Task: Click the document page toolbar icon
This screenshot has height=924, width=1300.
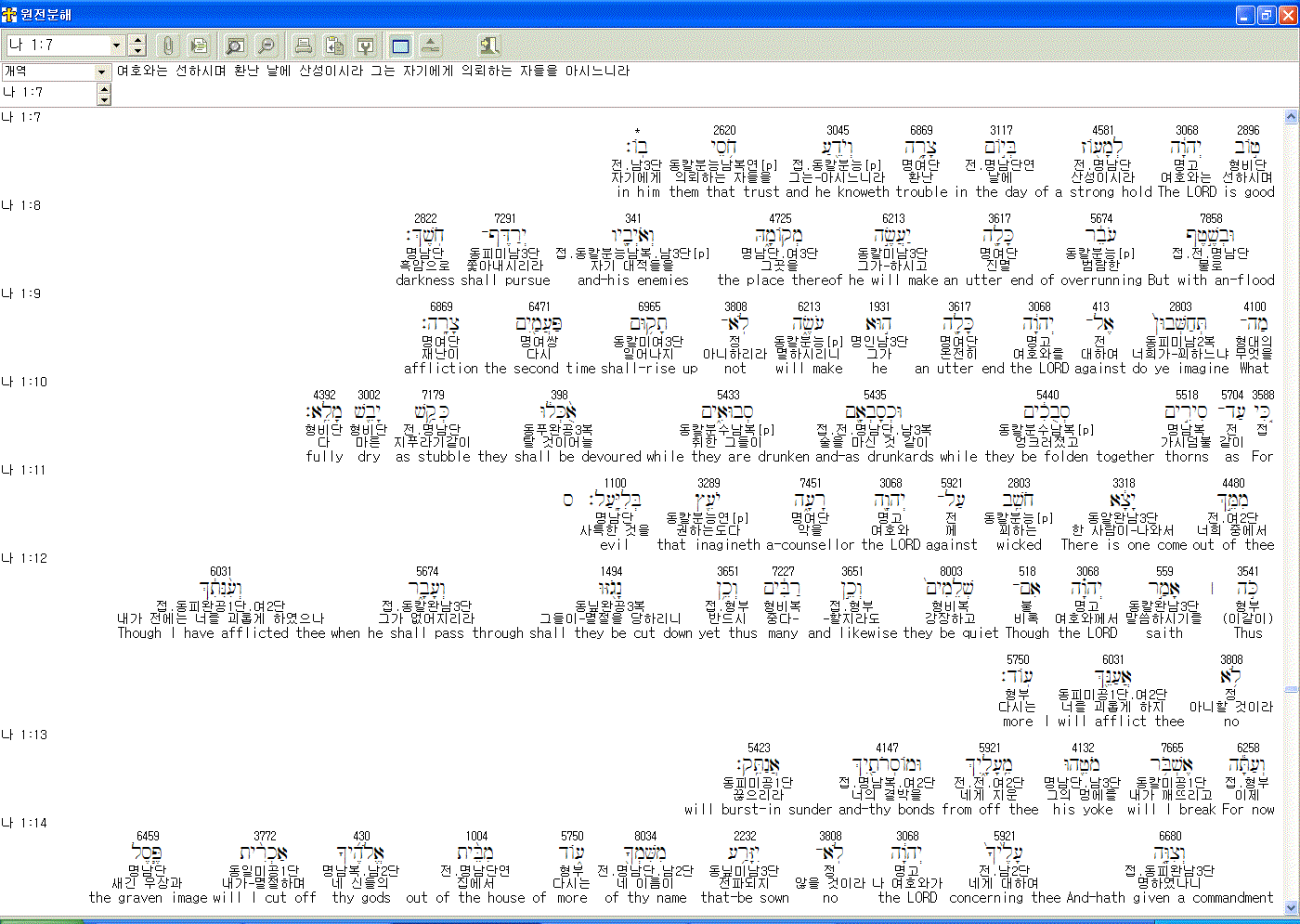Action: [x=198, y=46]
